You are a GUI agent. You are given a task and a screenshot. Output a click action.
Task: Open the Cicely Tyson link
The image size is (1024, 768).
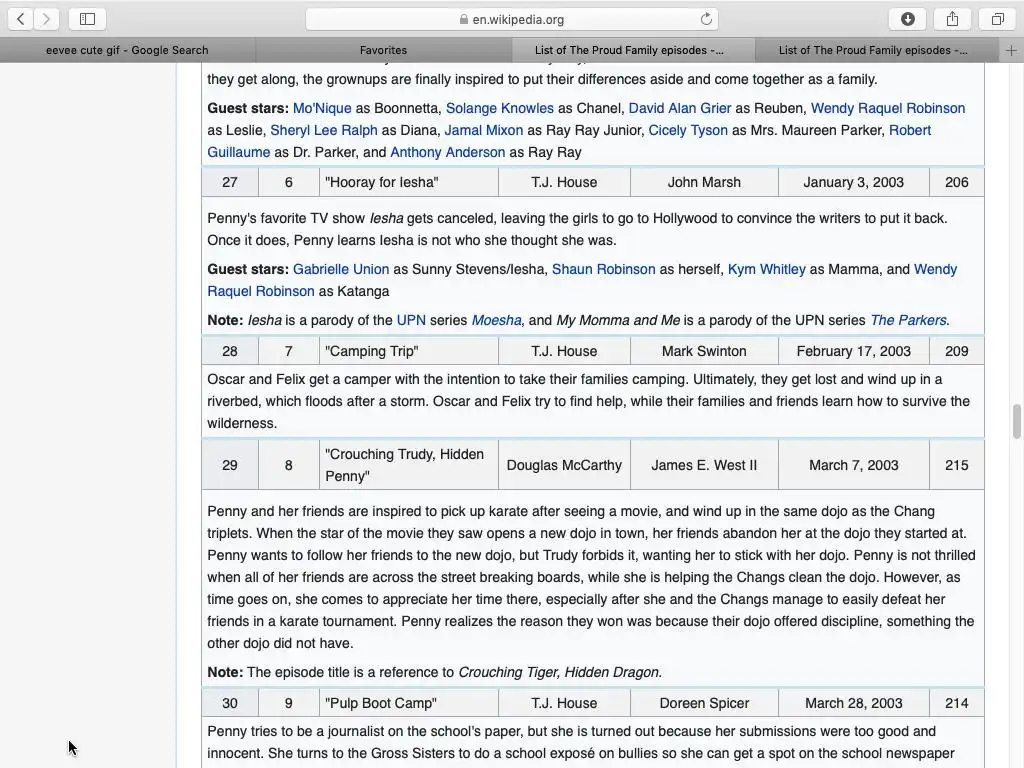click(x=688, y=131)
